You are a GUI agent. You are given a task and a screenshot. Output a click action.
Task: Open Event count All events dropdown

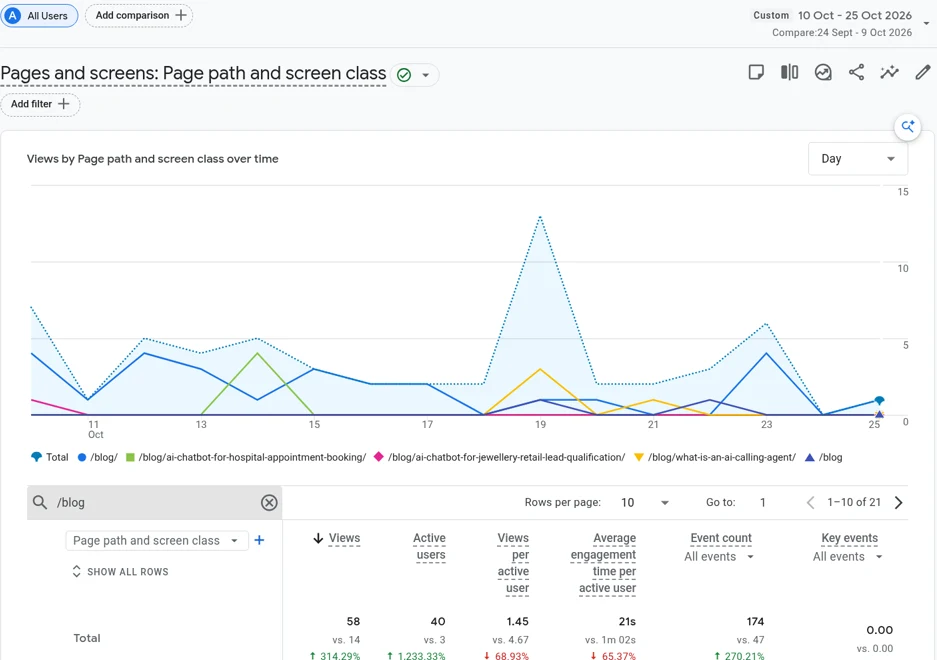pos(719,557)
